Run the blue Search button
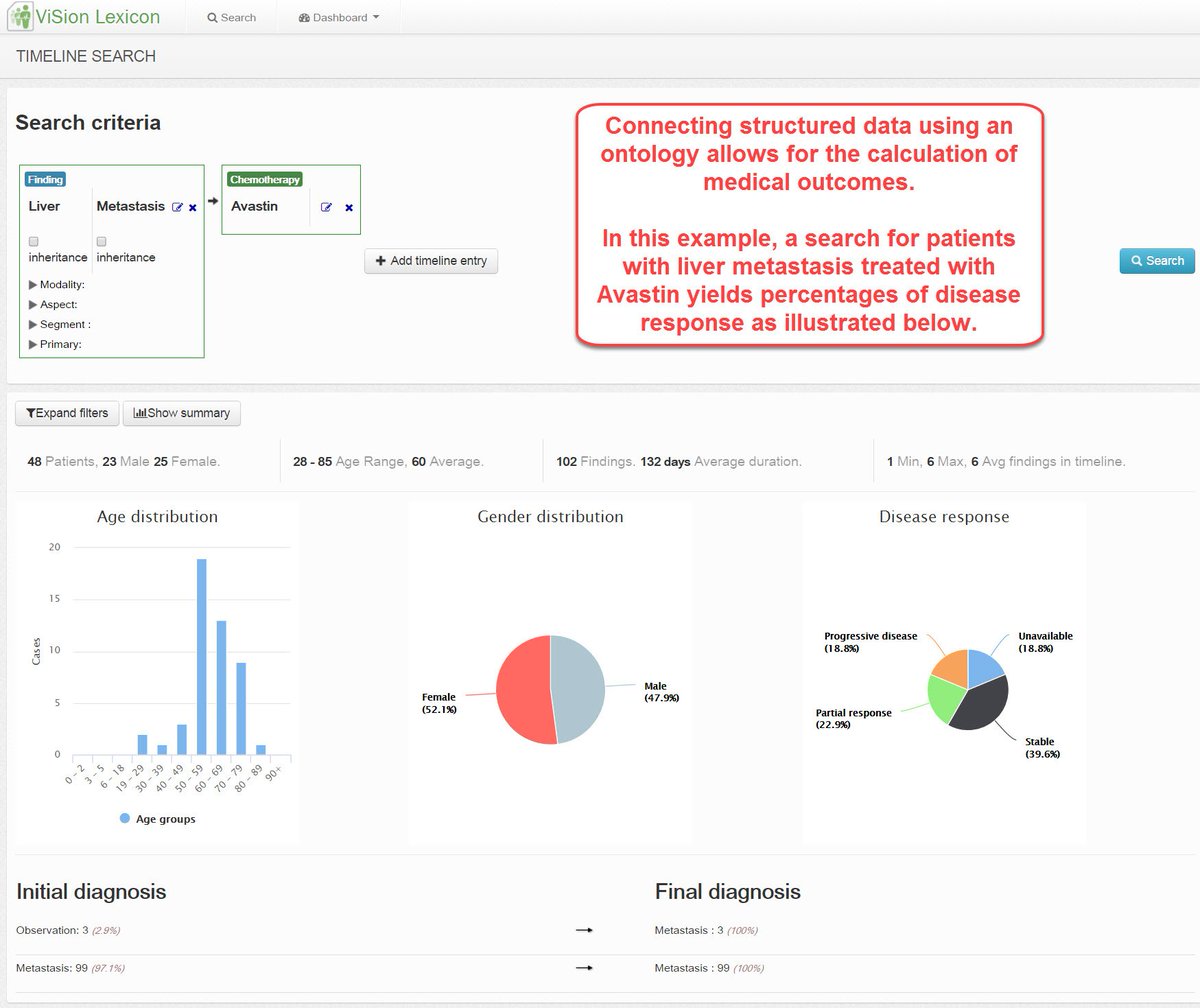This screenshot has height=1008, width=1200. tap(1157, 261)
